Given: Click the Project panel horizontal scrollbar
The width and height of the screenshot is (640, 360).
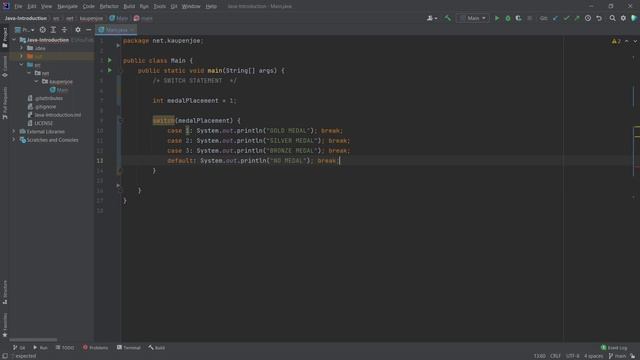Looking at the screenshot, I should (33, 339).
